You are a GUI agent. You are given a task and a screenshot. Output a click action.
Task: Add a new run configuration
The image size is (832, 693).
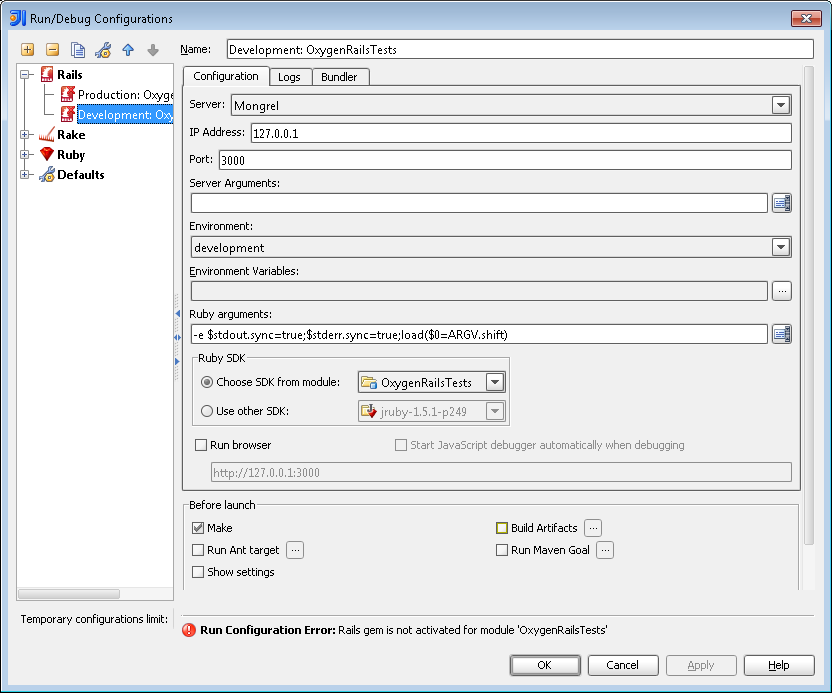click(27, 48)
